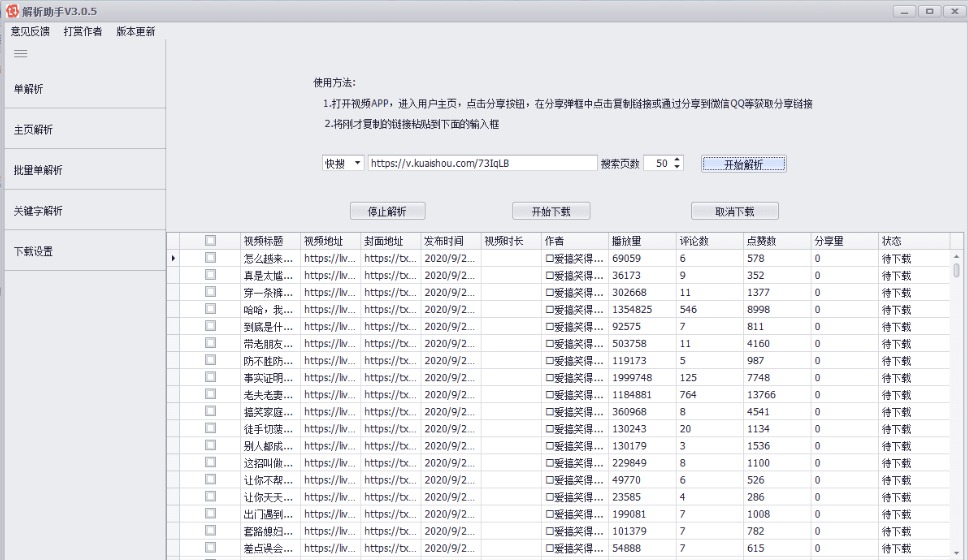Sort by the 播放量 column header
This screenshot has height=560, width=968.
click(x=642, y=241)
